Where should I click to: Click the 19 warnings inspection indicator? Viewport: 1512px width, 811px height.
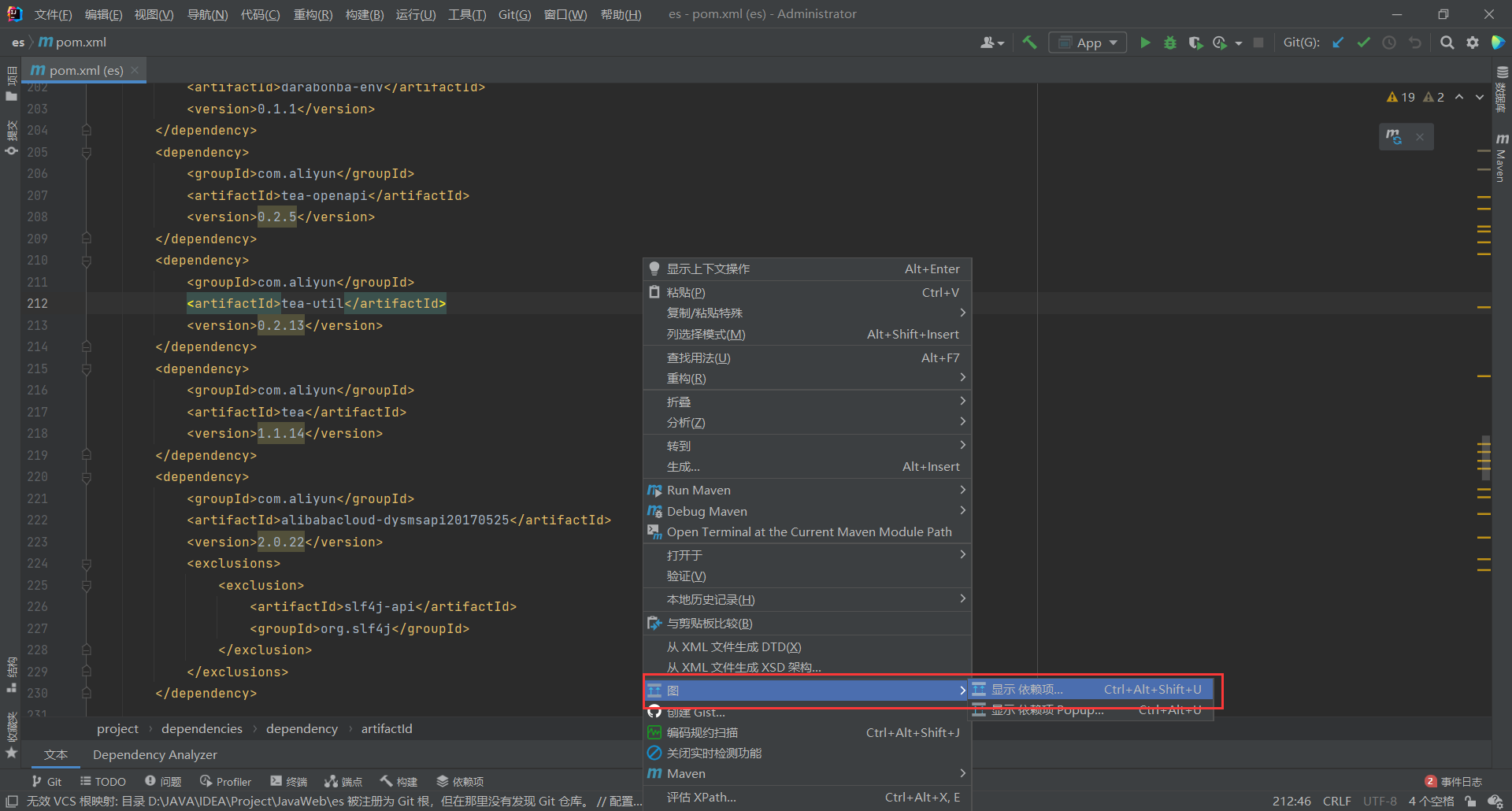(x=1401, y=97)
